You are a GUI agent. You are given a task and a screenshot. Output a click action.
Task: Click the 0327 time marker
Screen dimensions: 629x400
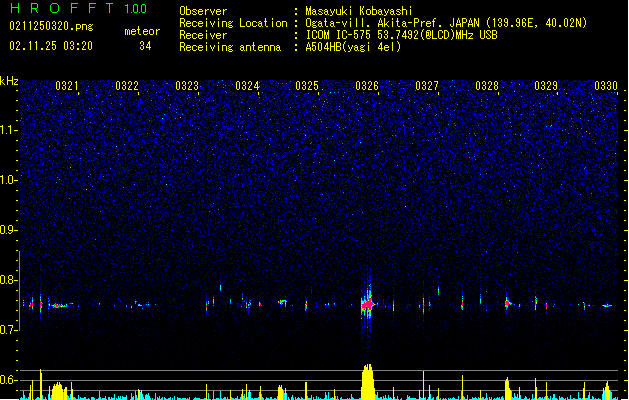[427, 86]
